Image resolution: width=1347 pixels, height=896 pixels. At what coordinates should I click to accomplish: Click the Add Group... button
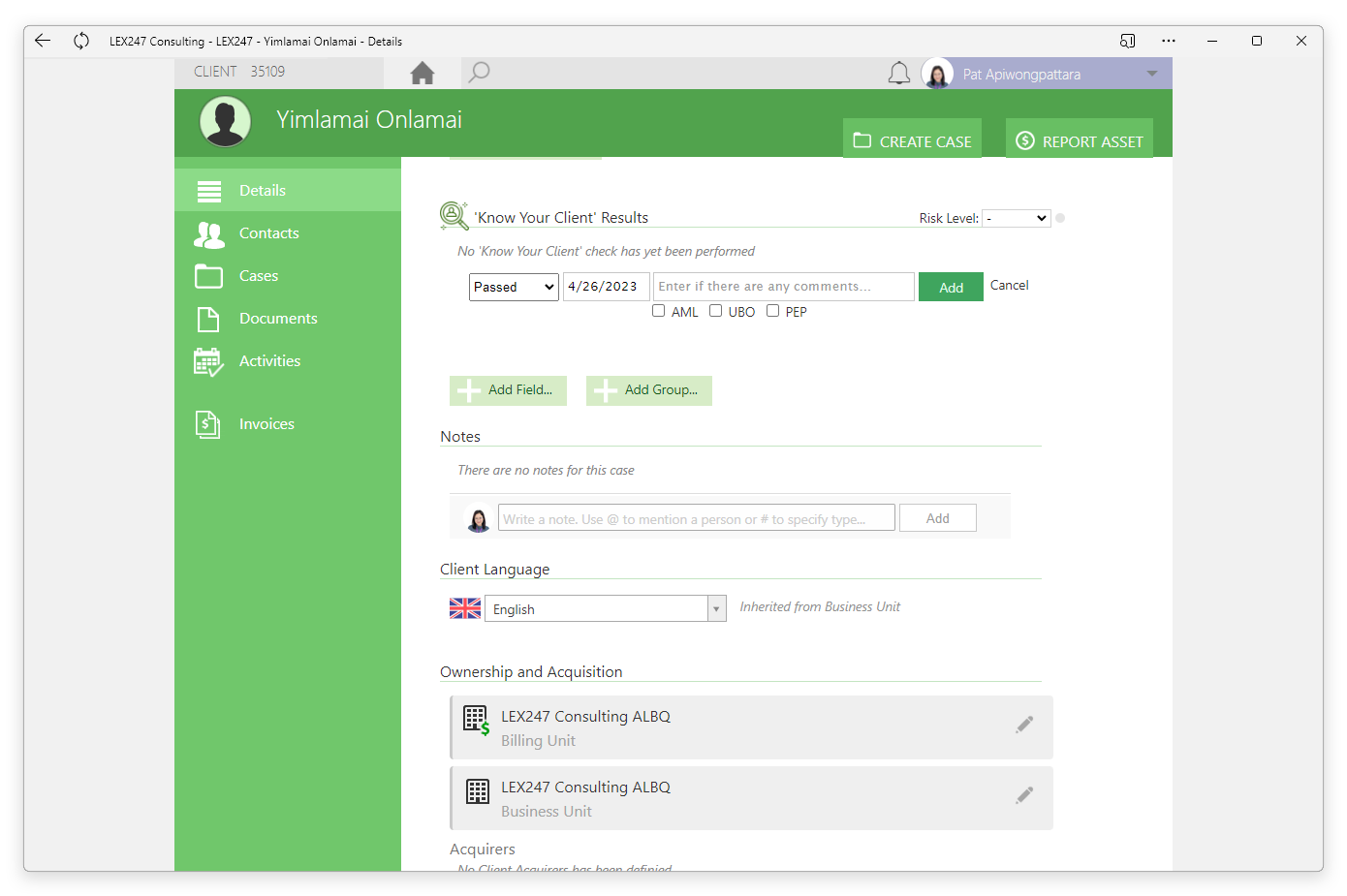[649, 390]
